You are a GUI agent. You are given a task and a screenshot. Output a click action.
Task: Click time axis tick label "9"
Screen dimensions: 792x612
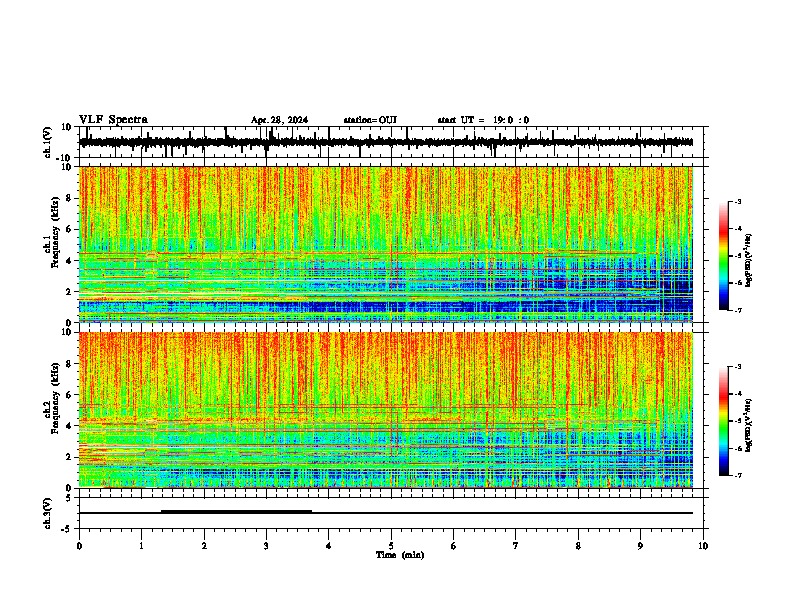640,546
